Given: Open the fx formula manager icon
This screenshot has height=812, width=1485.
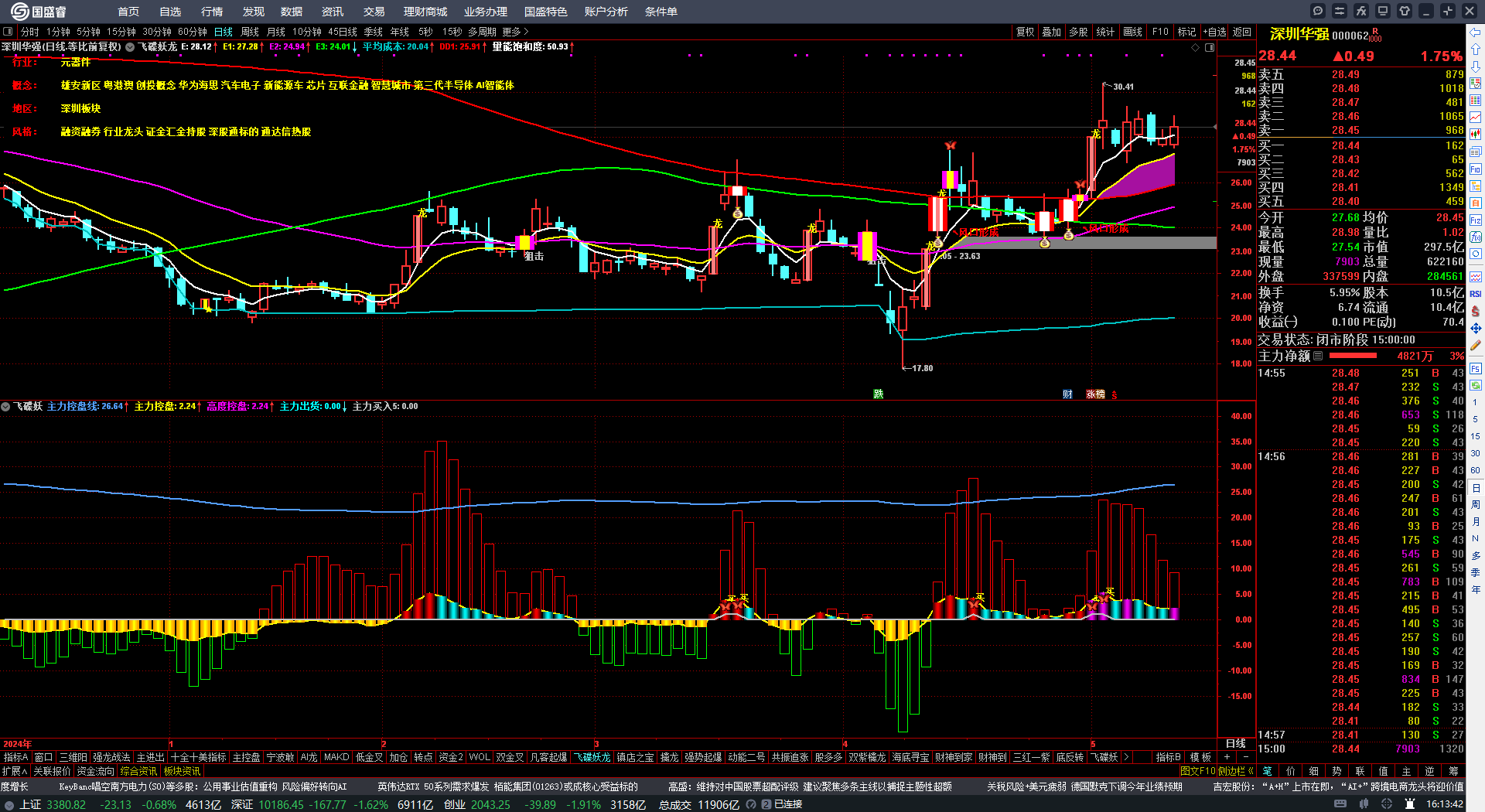Looking at the screenshot, I should (1361, 11).
